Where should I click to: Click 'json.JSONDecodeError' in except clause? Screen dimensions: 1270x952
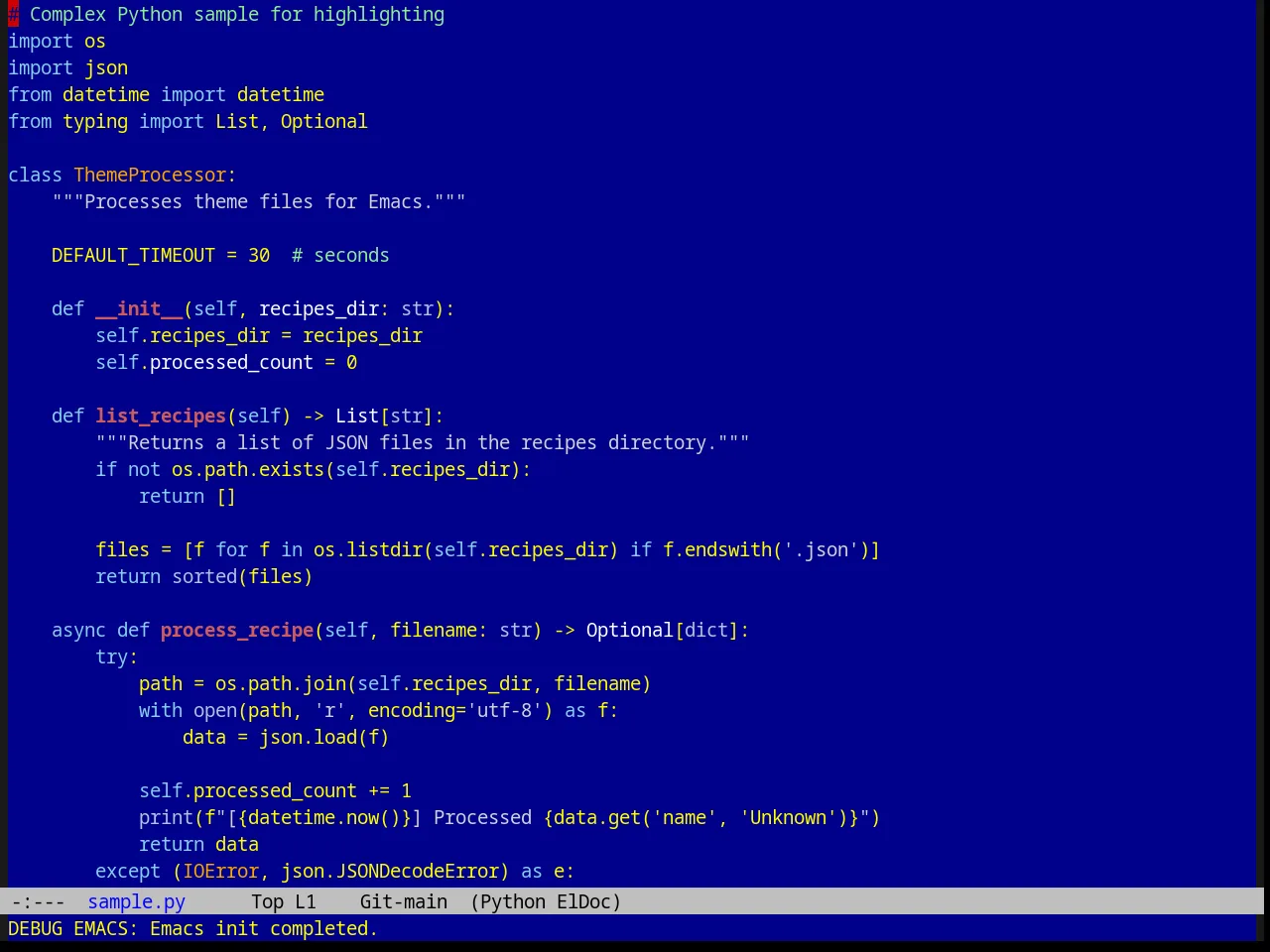[x=390, y=871]
